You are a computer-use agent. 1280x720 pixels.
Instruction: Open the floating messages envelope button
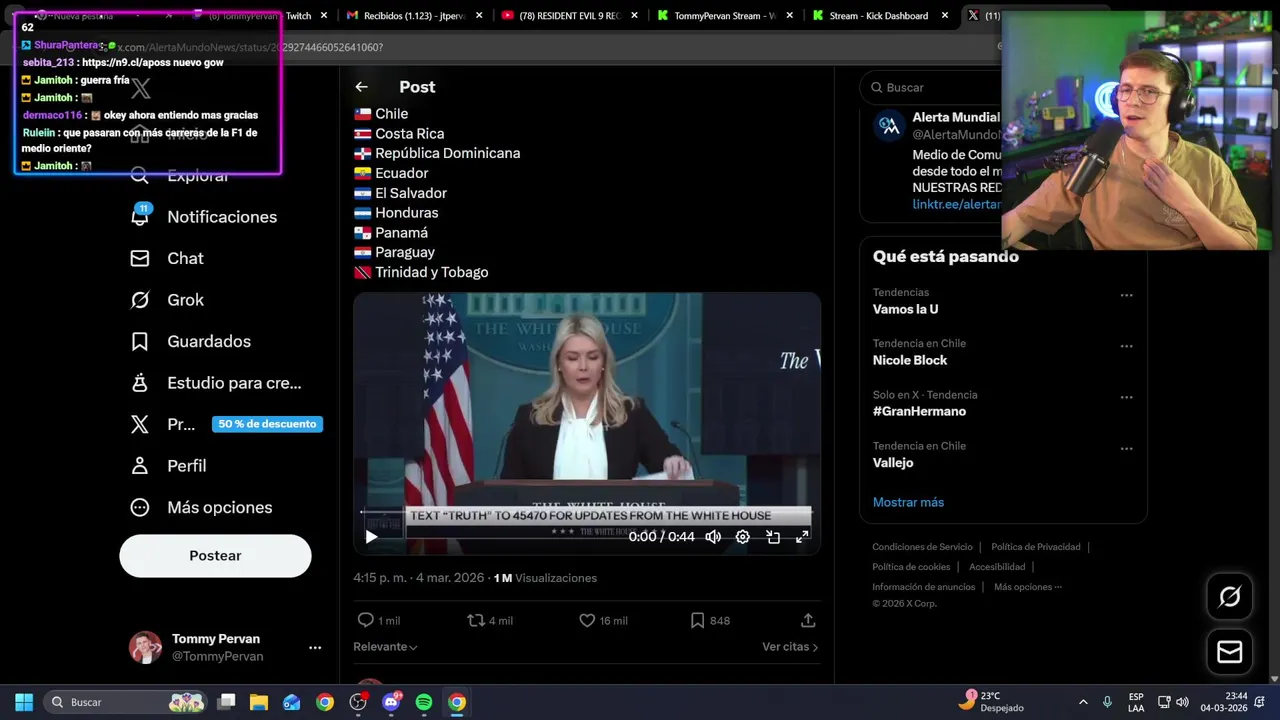[x=1230, y=652]
